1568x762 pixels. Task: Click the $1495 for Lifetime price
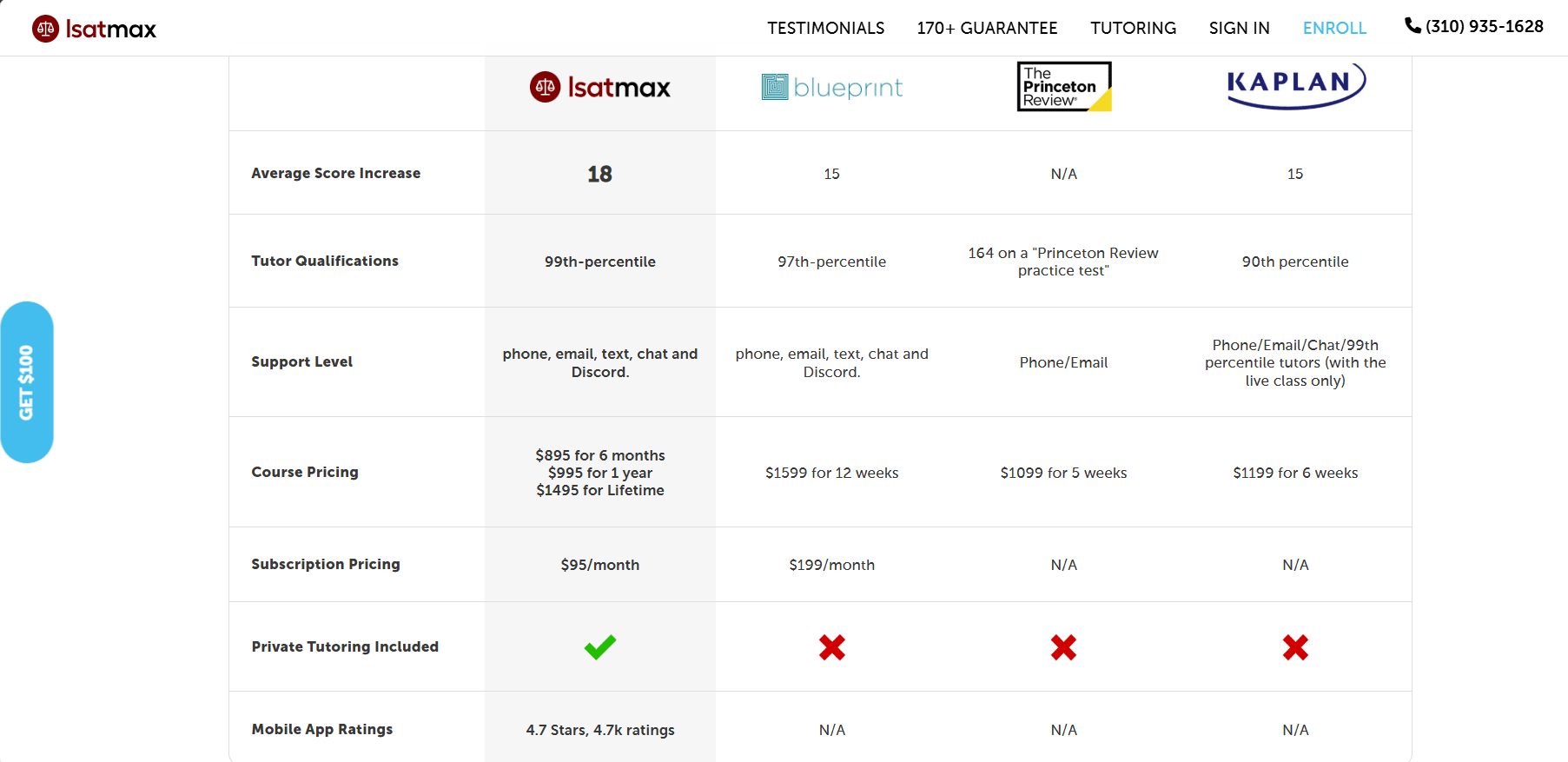600,490
